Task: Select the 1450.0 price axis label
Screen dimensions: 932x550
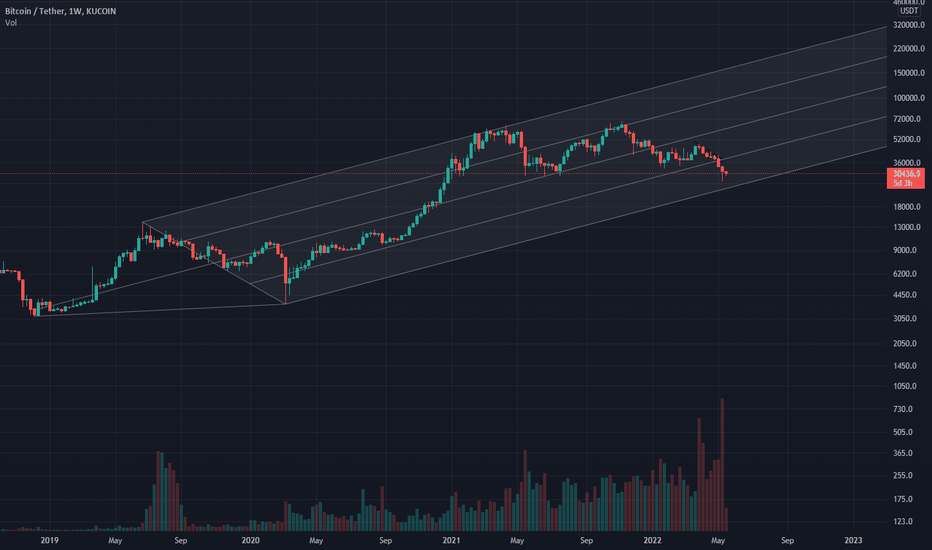Action: (905, 366)
